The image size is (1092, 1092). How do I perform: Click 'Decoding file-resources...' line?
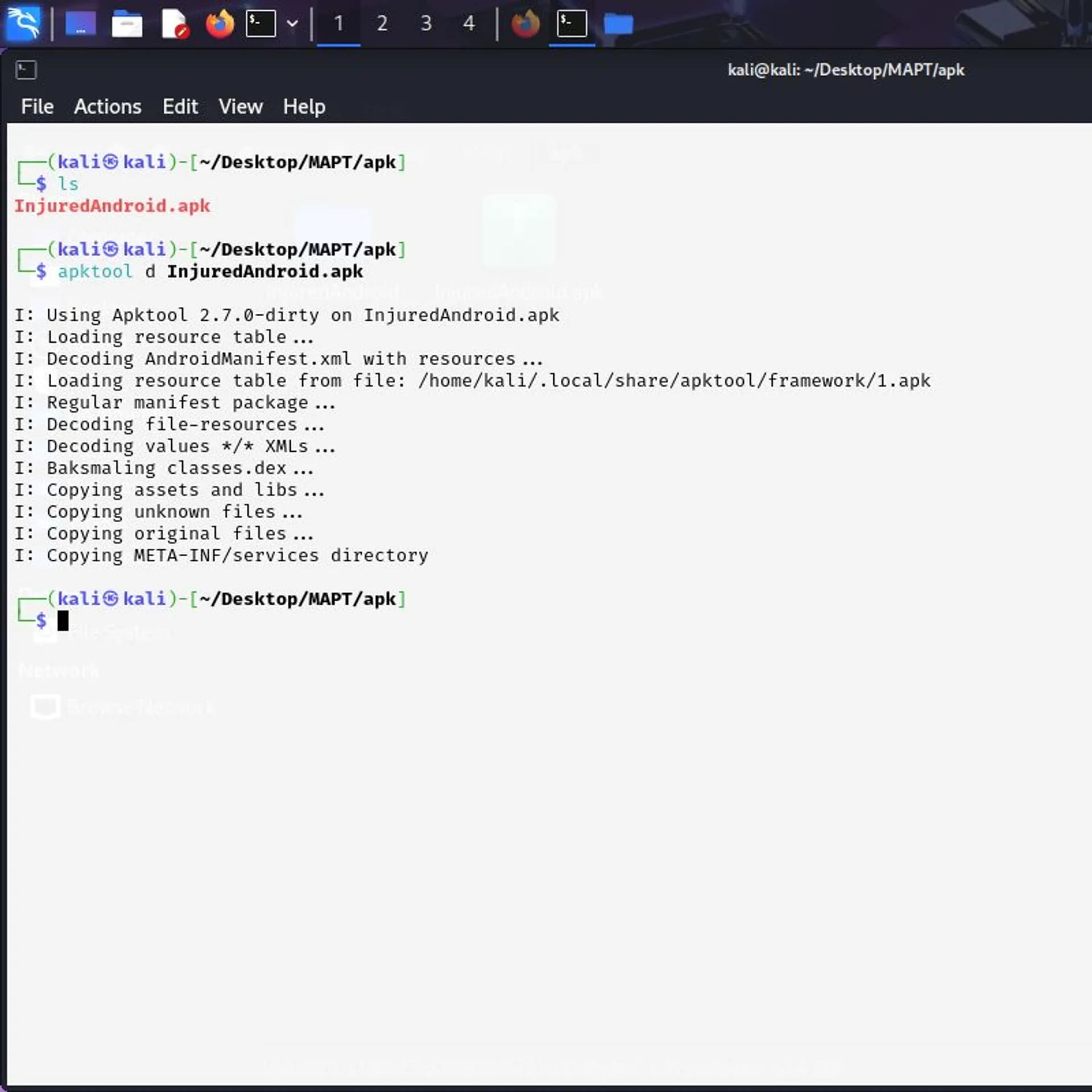coord(169,424)
